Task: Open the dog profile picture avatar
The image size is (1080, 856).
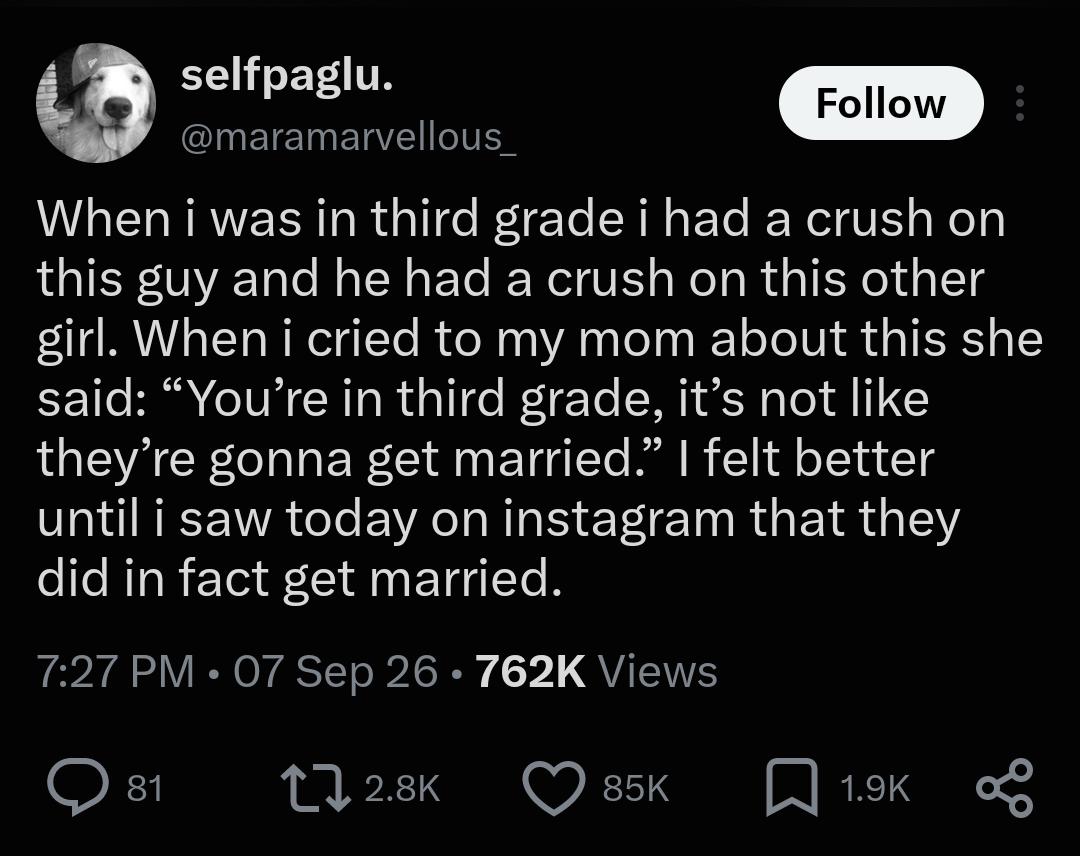Action: [x=96, y=103]
